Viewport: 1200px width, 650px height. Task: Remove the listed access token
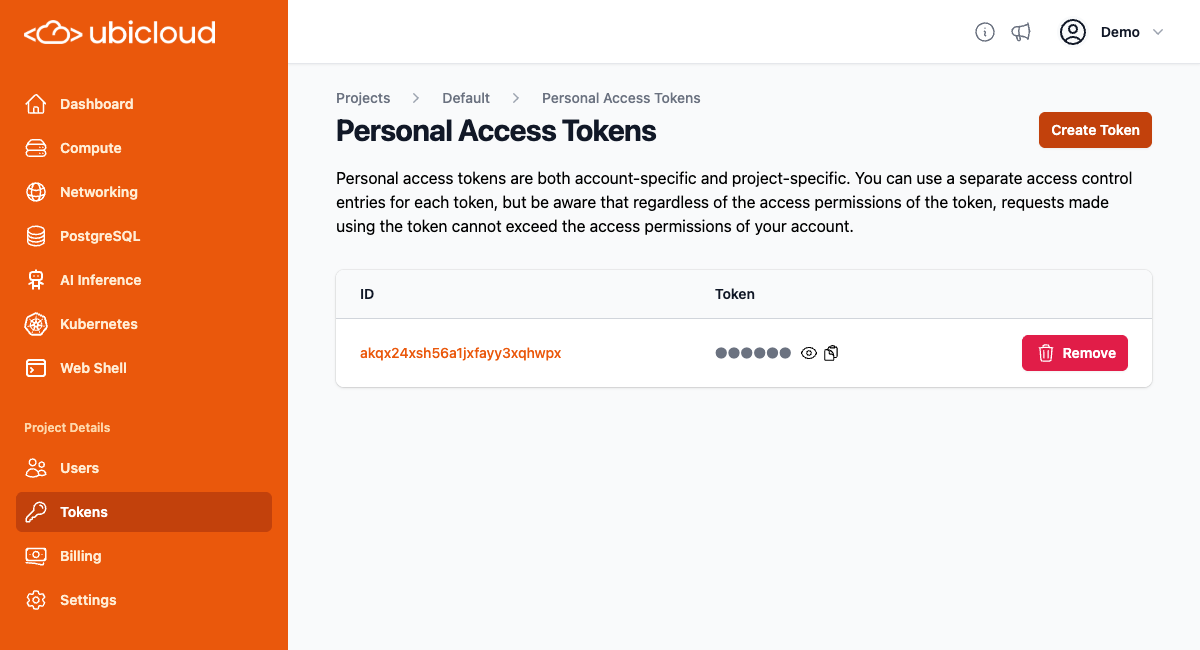pyautogui.click(x=1074, y=353)
